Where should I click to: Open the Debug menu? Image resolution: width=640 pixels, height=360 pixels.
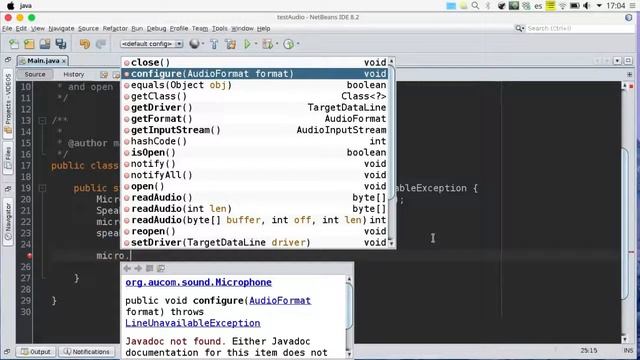click(156, 28)
